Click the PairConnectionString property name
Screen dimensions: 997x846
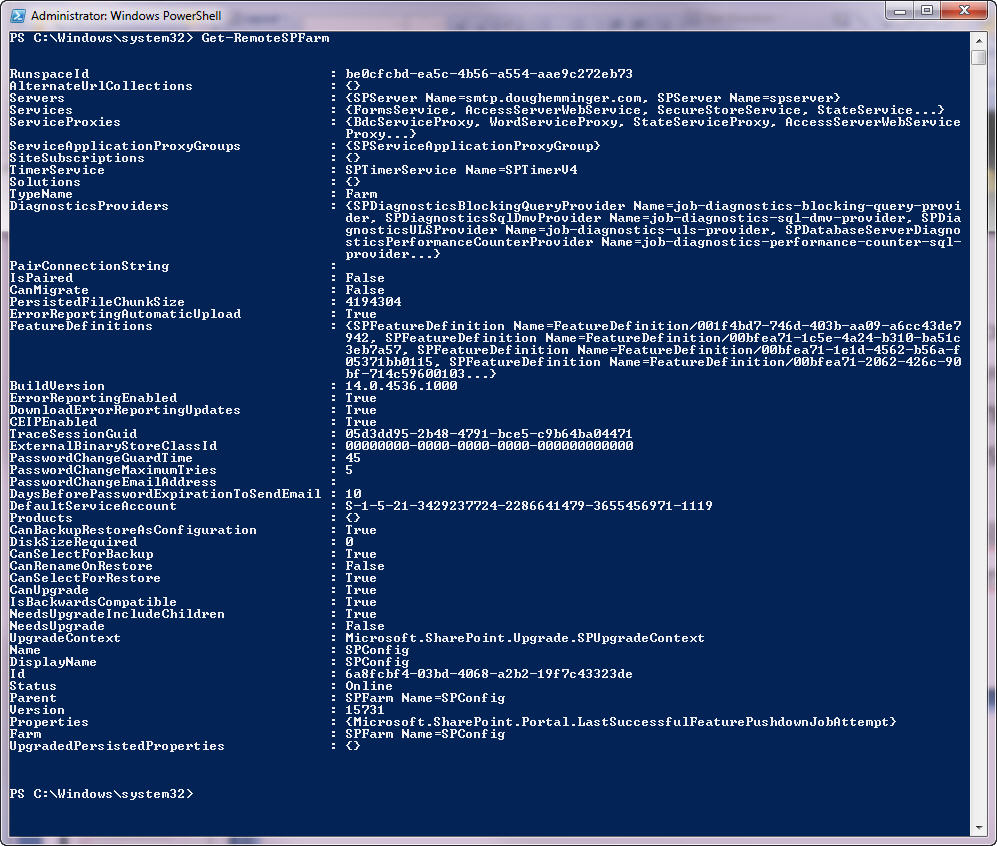point(89,266)
